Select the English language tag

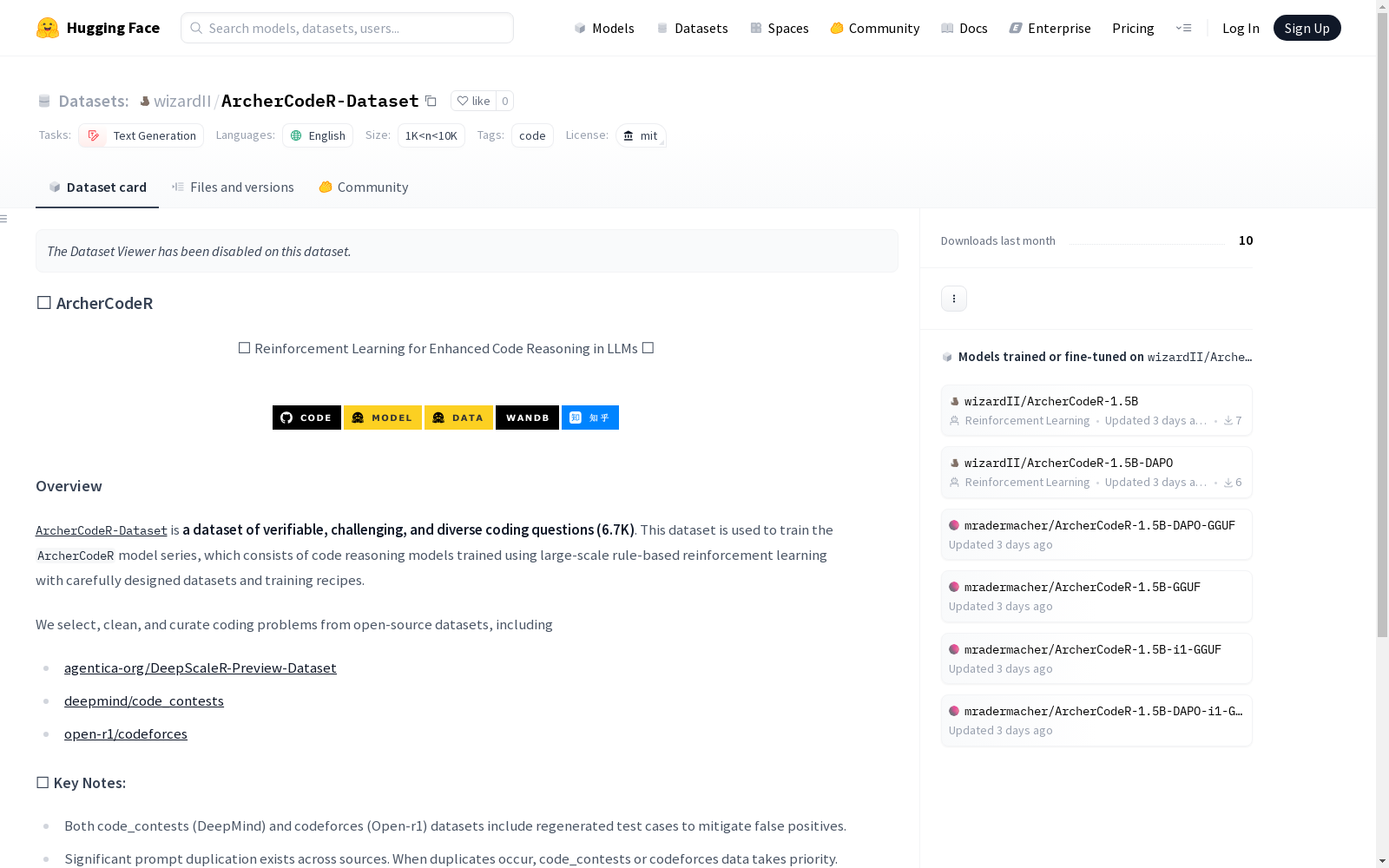coord(318,135)
